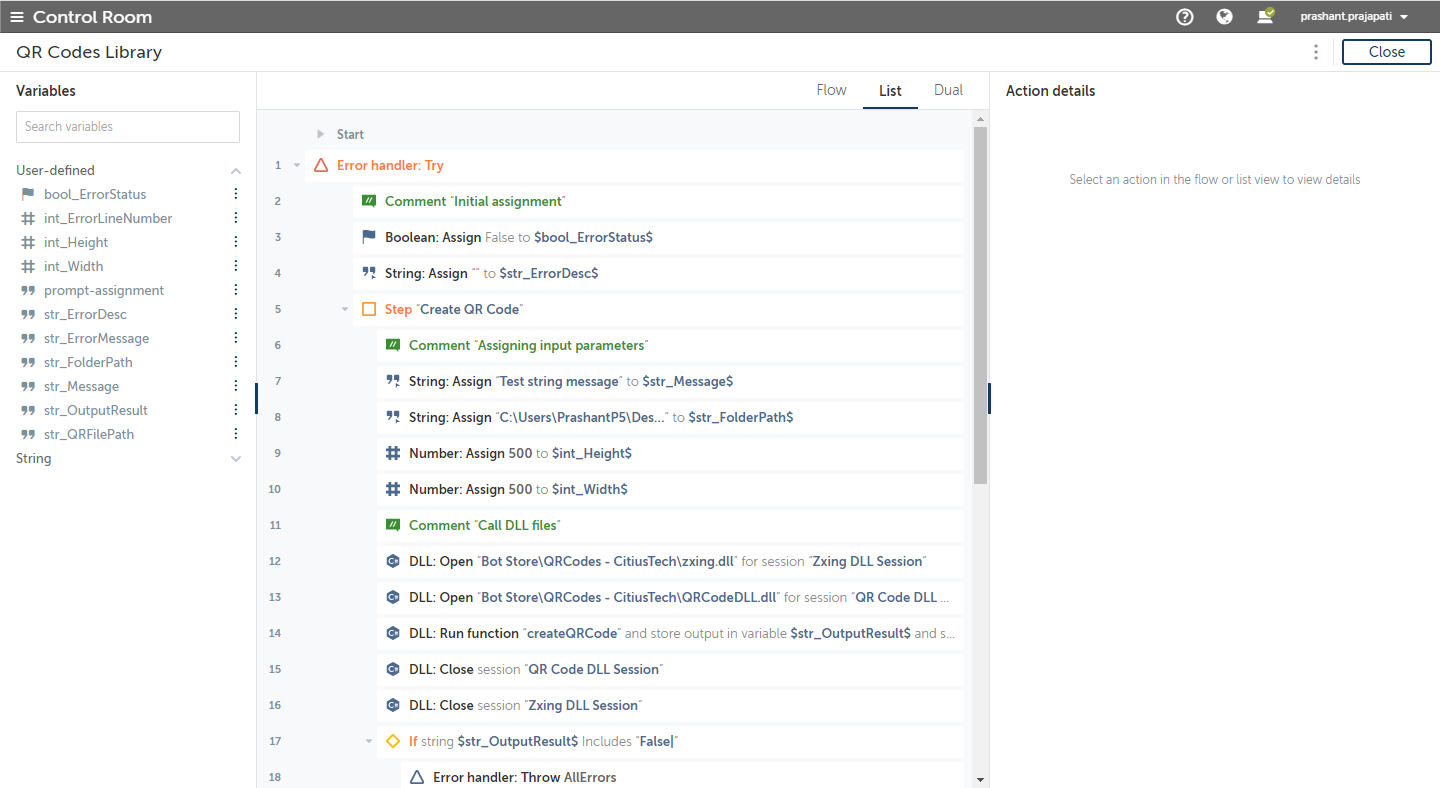Click the DLL icon on line 12
The image size is (1440, 788).
(394, 561)
